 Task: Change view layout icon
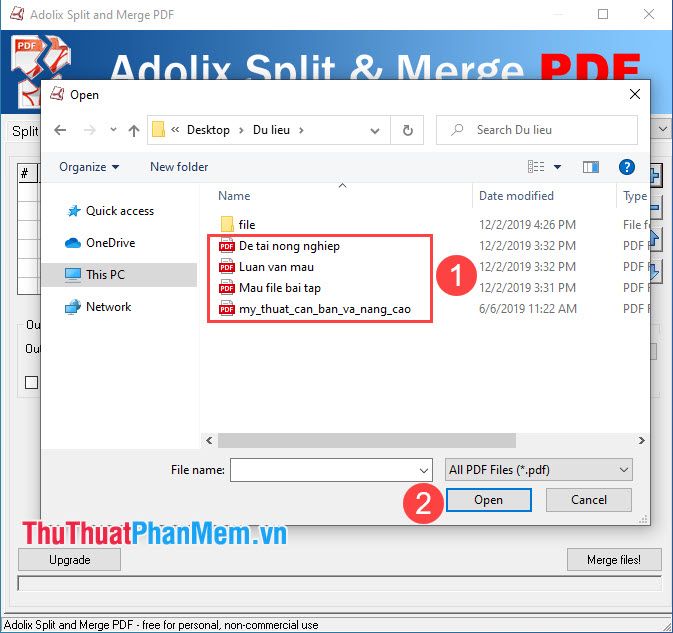tap(536, 167)
